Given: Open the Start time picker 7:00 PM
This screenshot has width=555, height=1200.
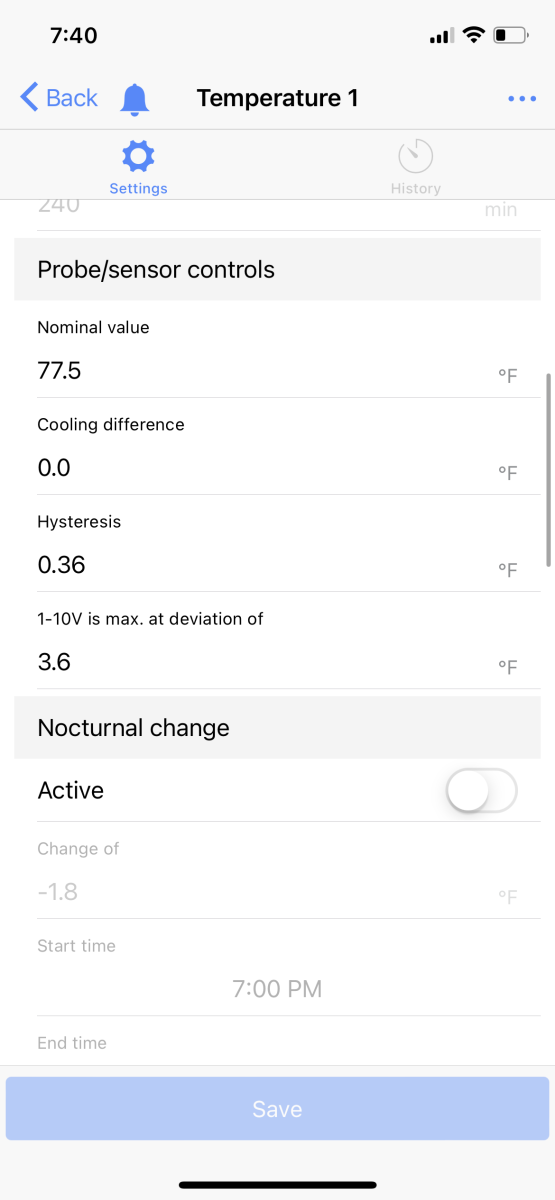Looking at the screenshot, I should 277,989.
